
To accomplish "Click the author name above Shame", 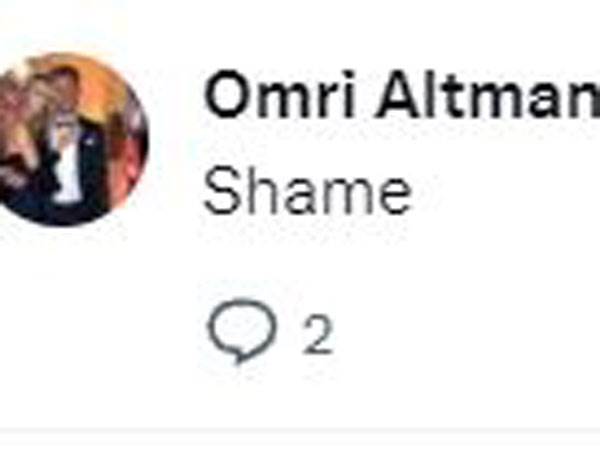I will (400, 97).
